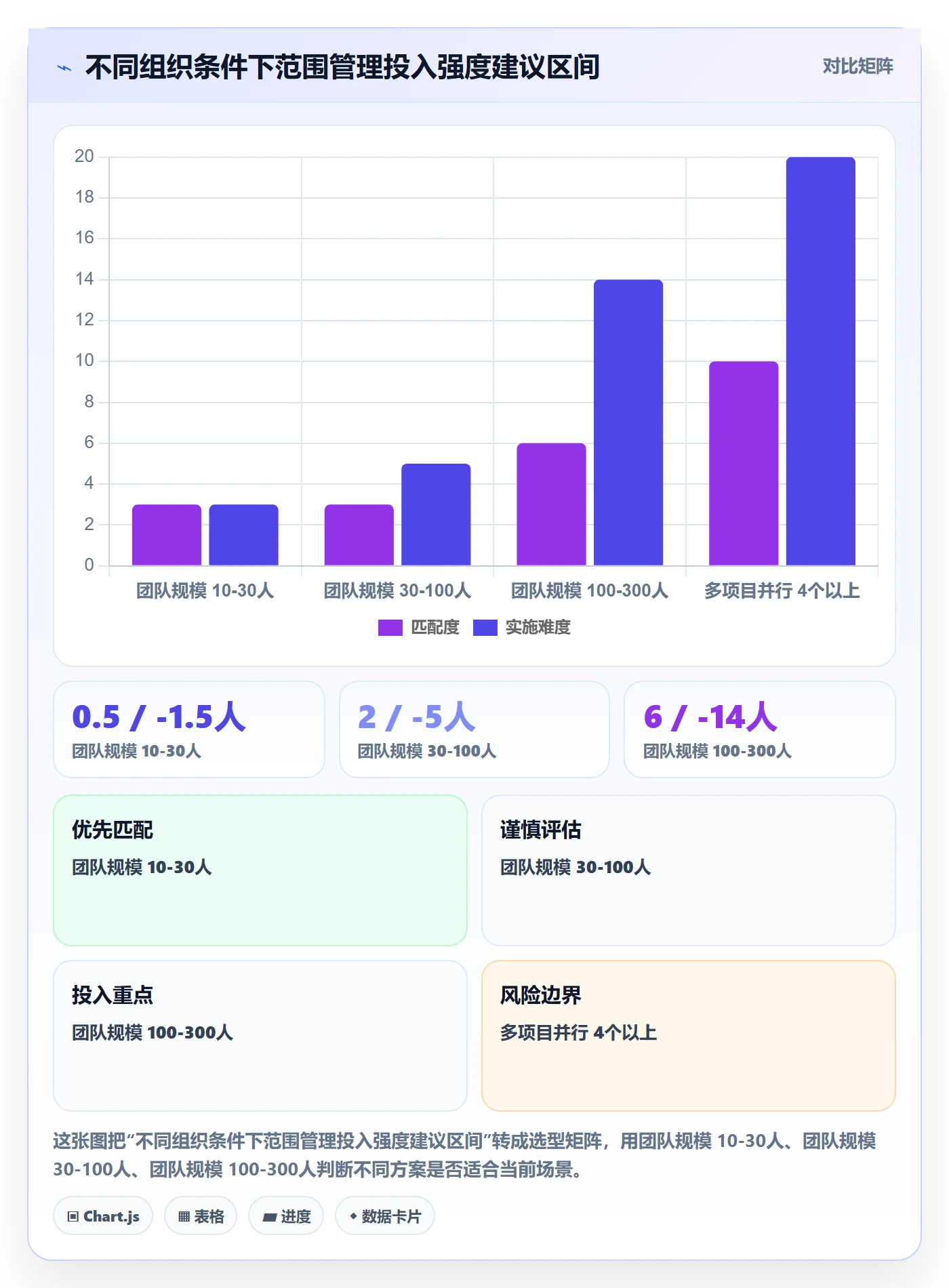949x1288 pixels.
Task: Click the 对比矩阵 badge in the header
Action: (x=857, y=66)
